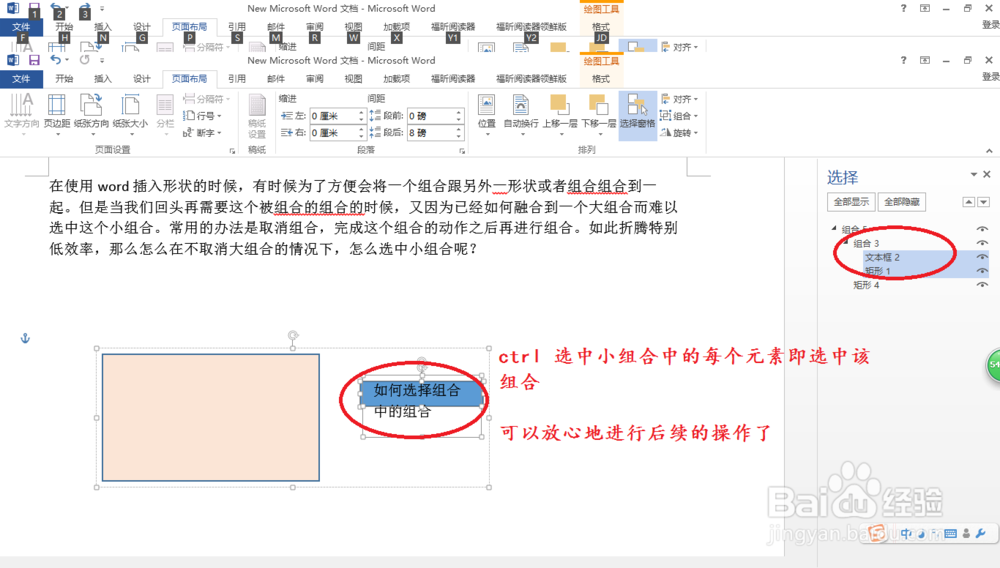Click the 稿纸设置 manuscript paper button
This screenshot has width=1000, height=568.
click(257, 115)
